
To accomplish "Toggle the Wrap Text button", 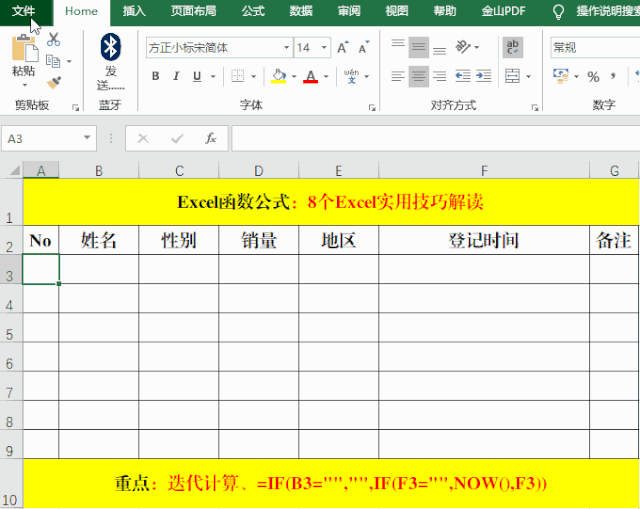I will tap(512, 47).
